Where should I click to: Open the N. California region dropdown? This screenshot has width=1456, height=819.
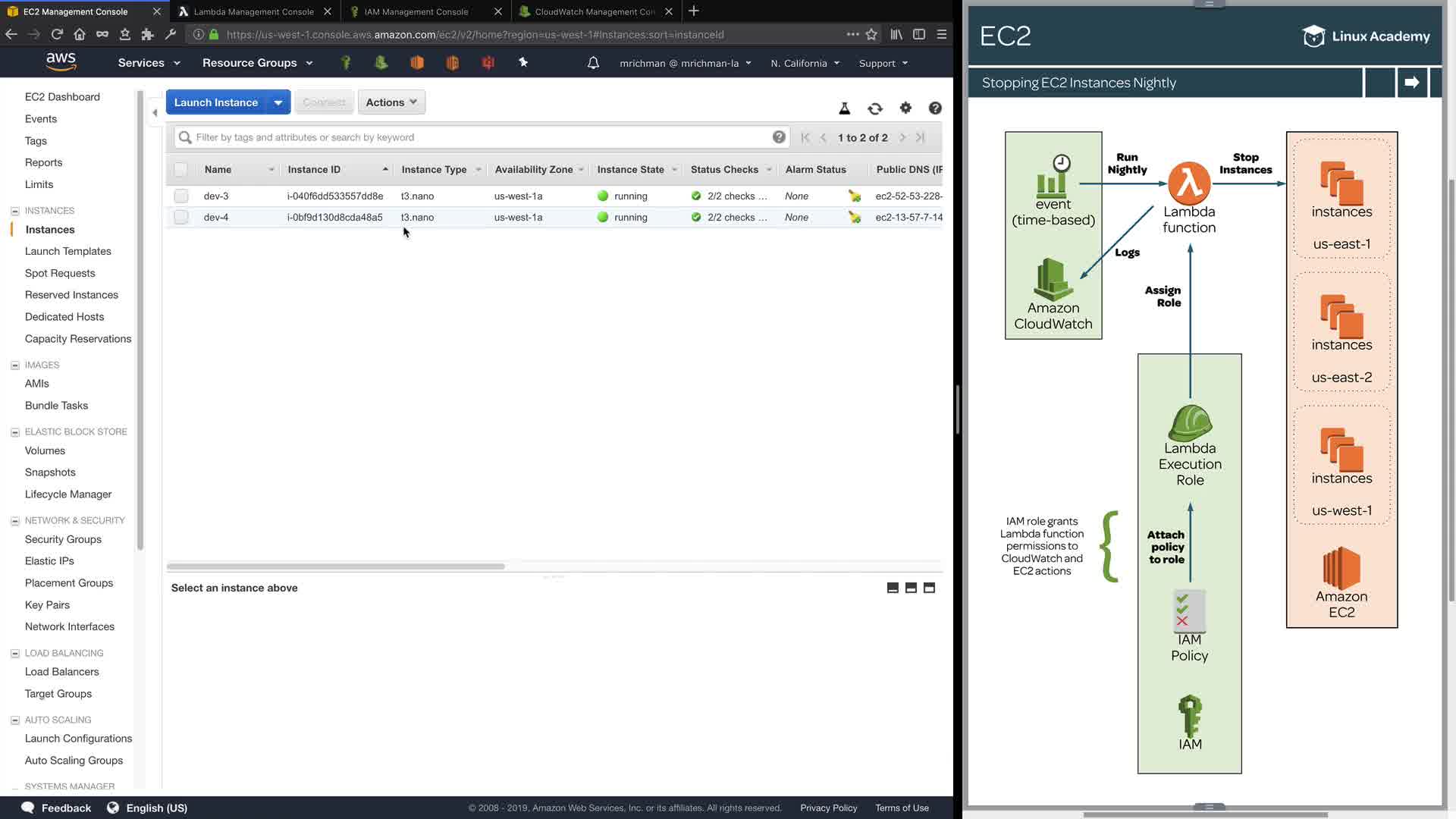tap(805, 64)
